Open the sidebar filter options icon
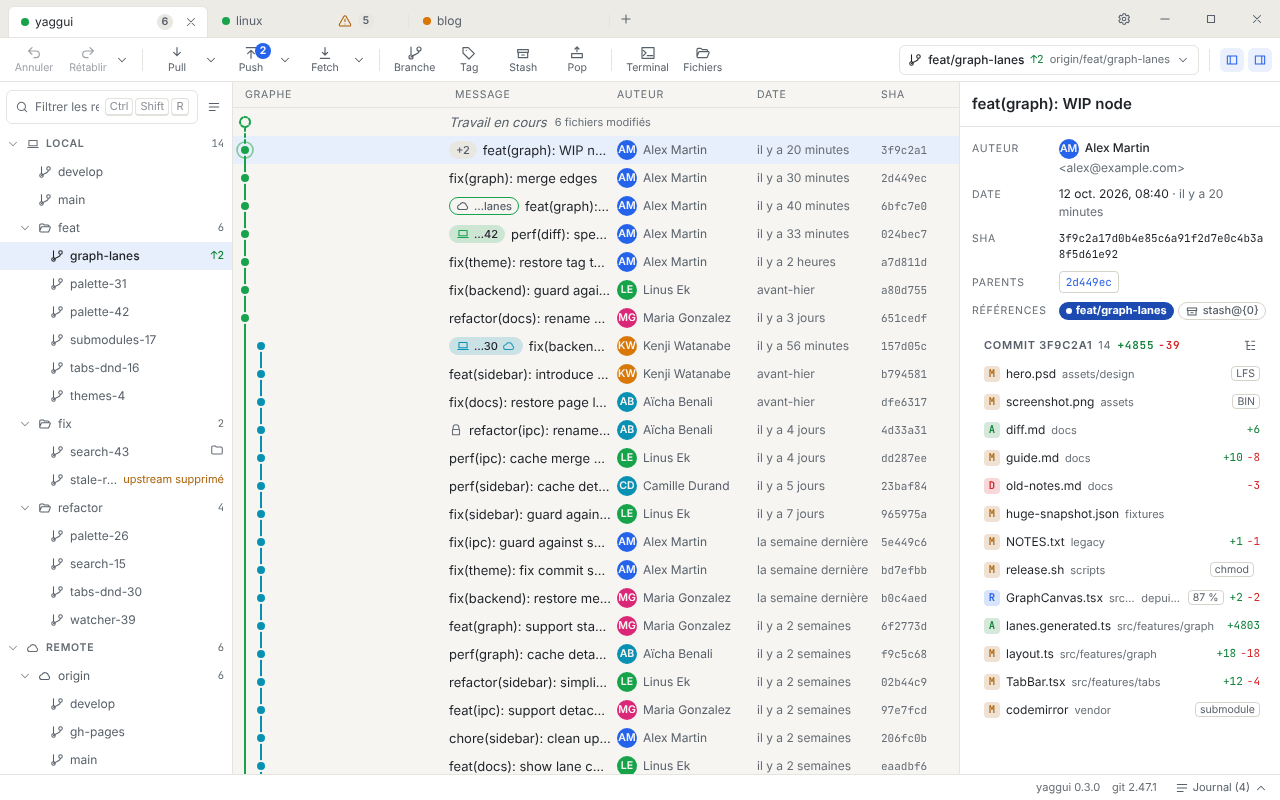The width and height of the screenshot is (1280, 800). click(x=214, y=107)
